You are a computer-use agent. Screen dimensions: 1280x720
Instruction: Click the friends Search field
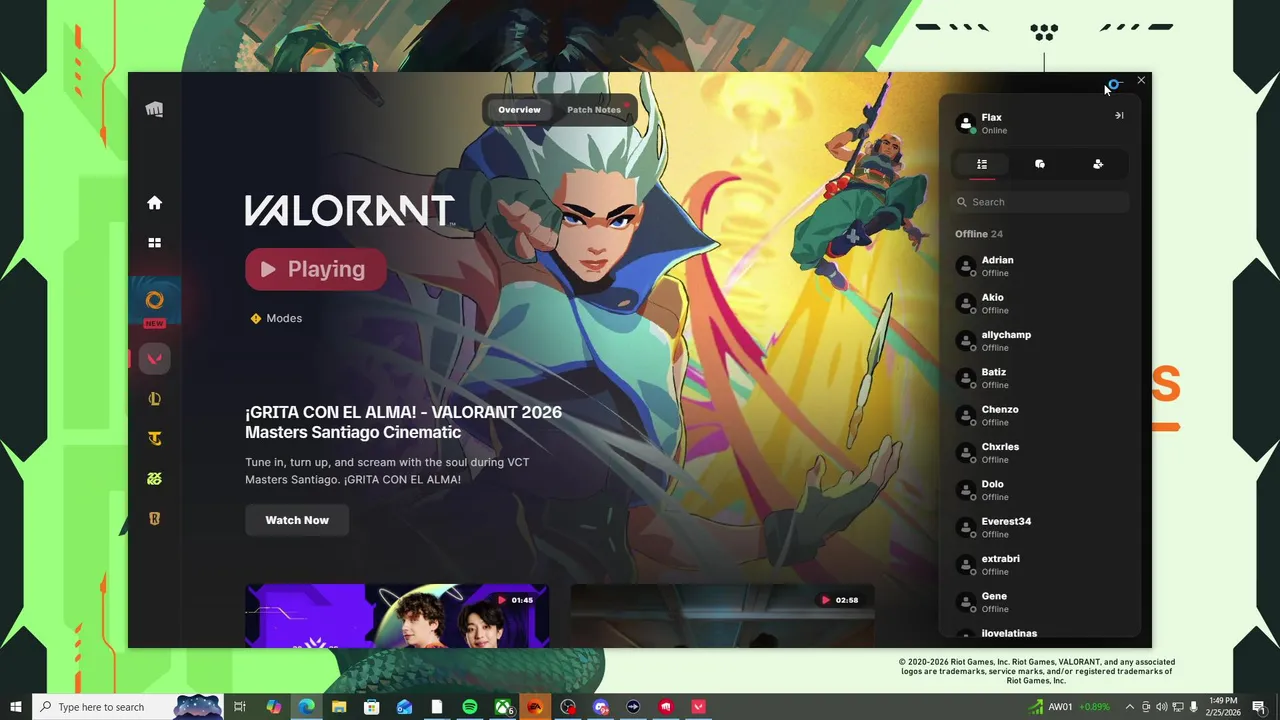(1040, 202)
